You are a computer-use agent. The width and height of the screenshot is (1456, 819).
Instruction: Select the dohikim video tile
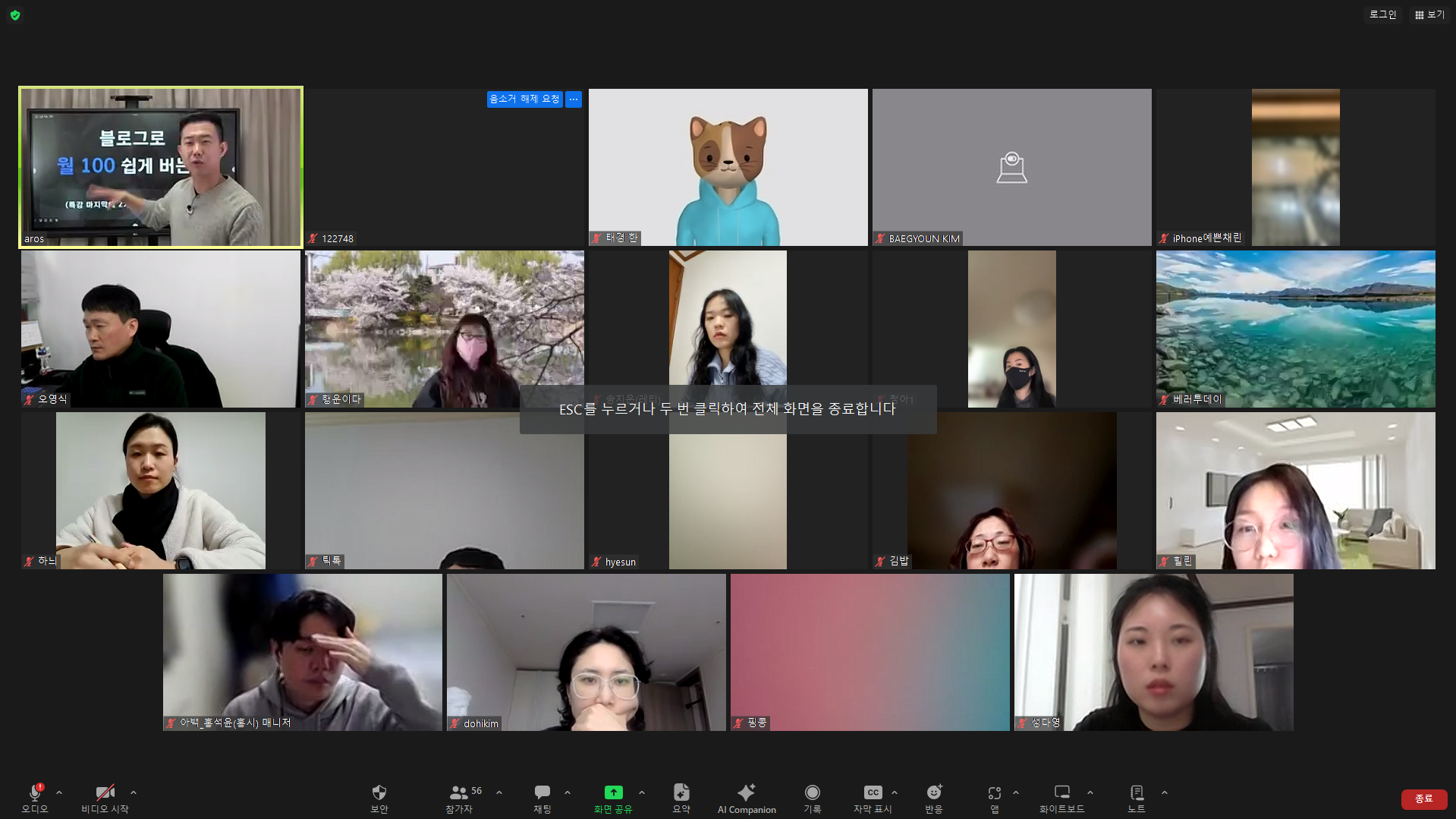586,652
